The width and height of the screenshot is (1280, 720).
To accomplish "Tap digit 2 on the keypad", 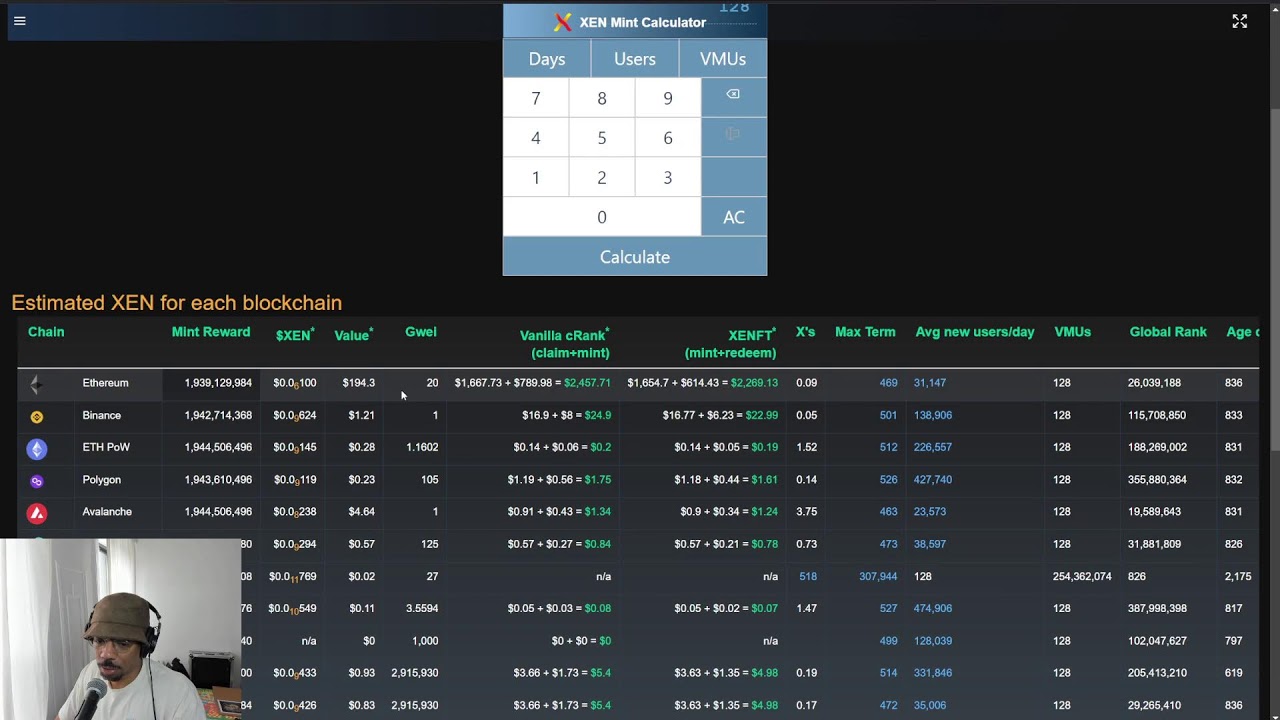I will (x=602, y=178).
